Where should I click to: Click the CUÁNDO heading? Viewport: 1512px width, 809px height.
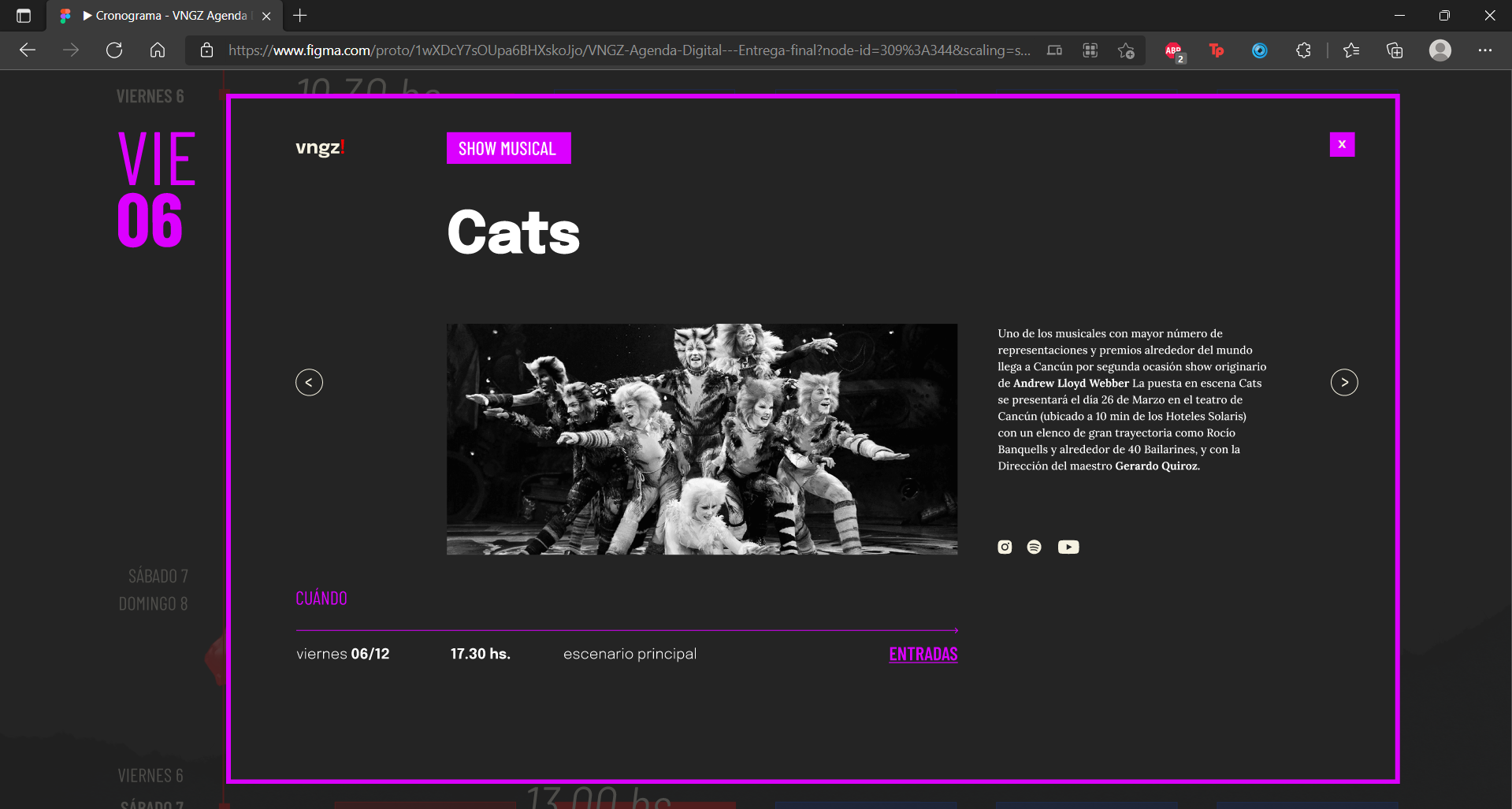tap(321, 599)
